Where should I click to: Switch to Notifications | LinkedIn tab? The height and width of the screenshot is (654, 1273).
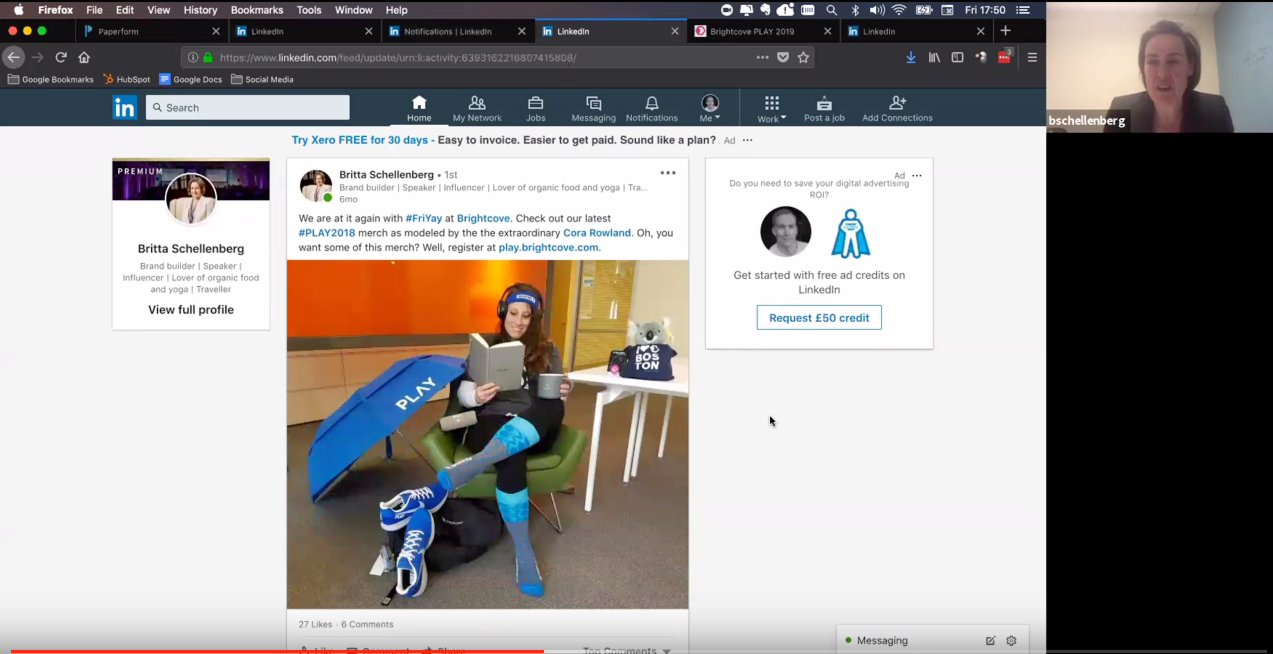click(x=458, y=31)
